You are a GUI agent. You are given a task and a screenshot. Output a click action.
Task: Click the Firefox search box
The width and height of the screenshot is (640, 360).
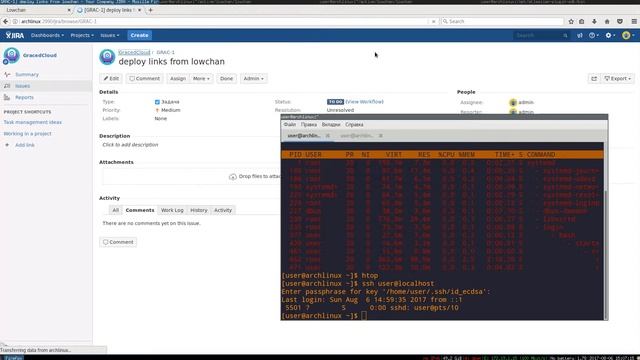pyautogui.click(x=502, y=21)
